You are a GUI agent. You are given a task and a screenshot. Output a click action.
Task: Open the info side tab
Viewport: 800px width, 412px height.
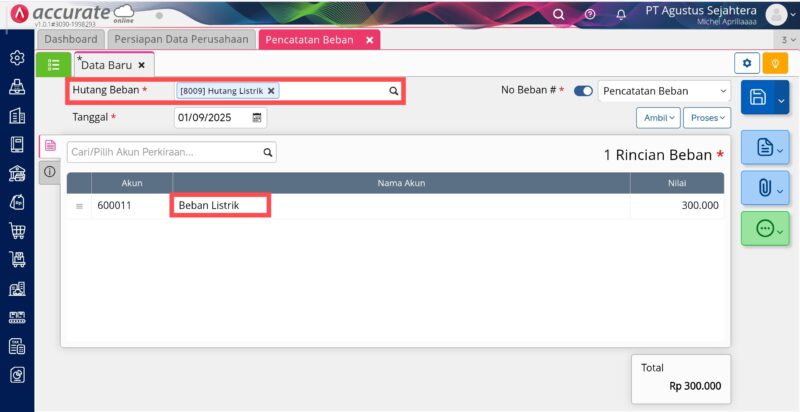click(50, 172)
